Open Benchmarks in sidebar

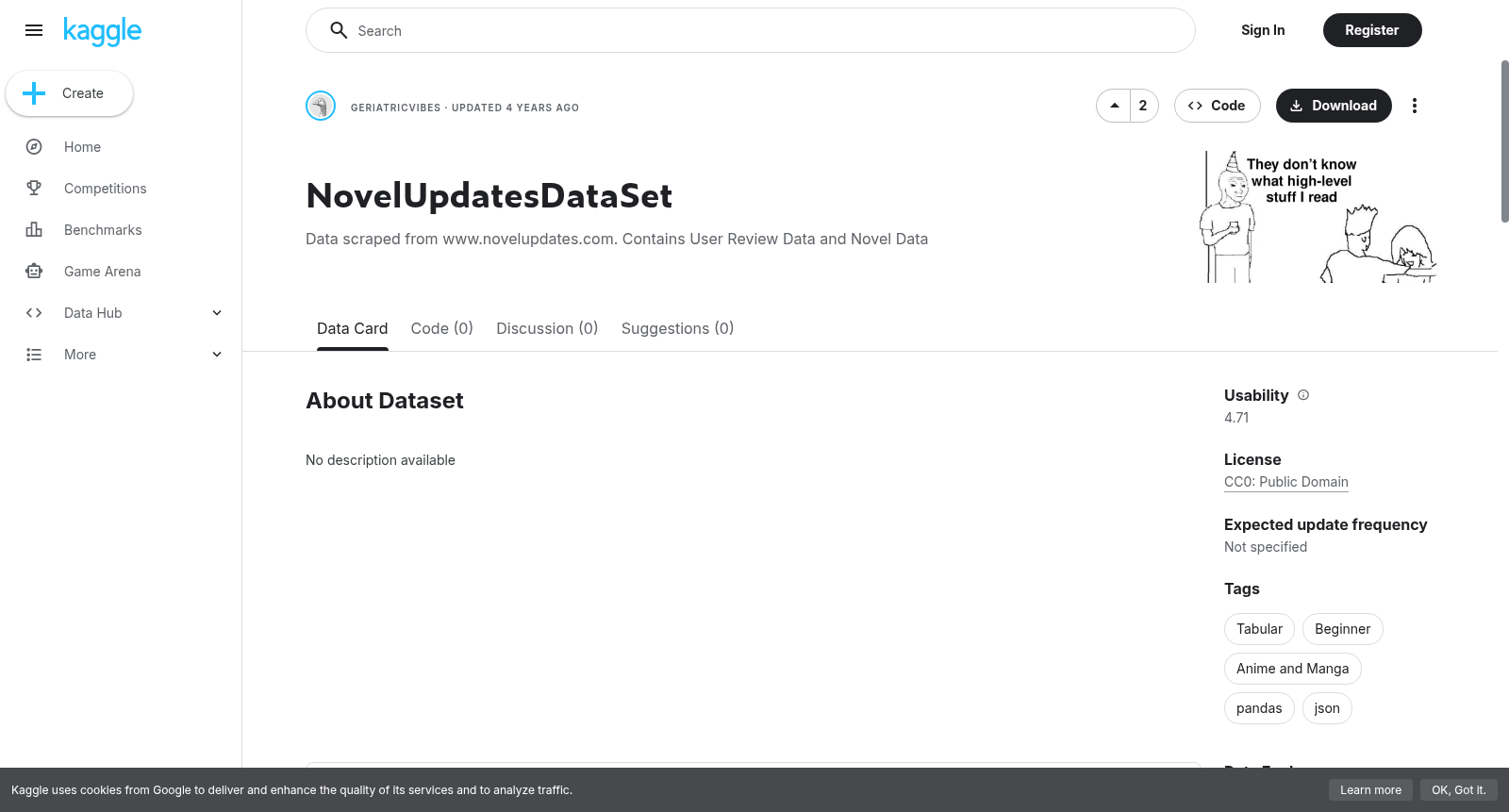tap(103, 230)
